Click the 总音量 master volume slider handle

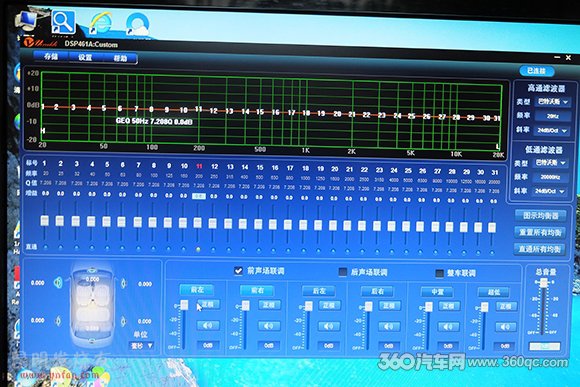point(543,283)
